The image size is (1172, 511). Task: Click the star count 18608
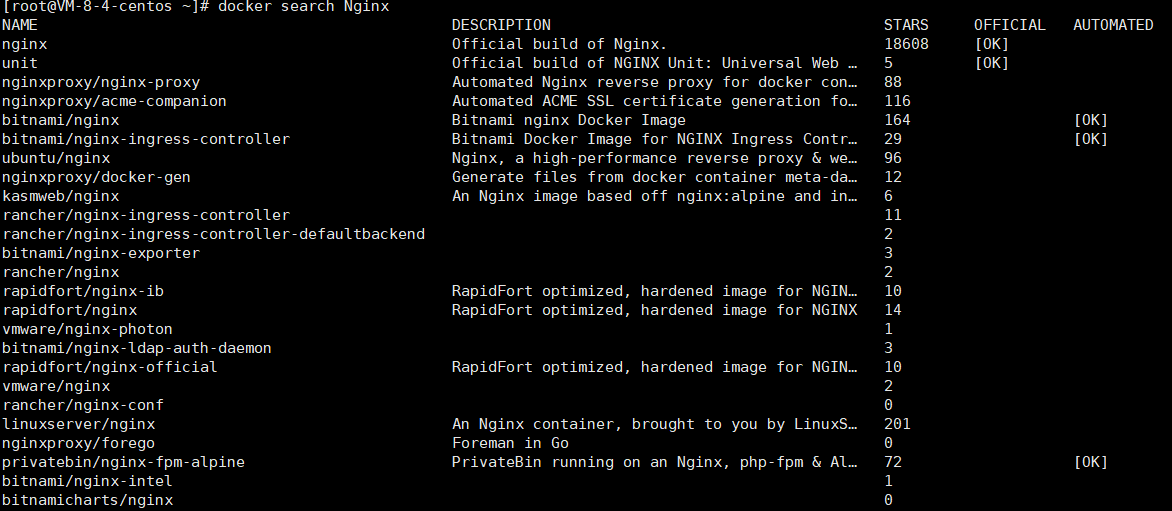pyautogui.click(x=906, y=44)
